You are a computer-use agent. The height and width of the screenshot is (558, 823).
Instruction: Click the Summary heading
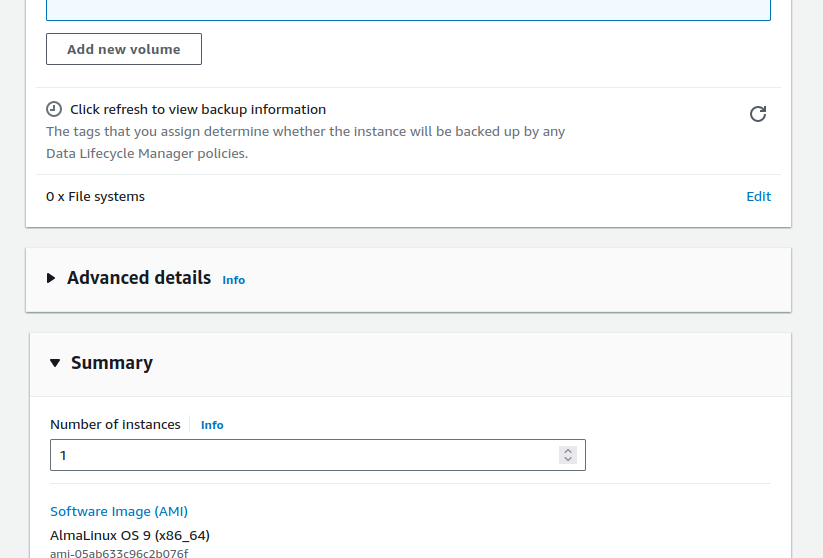112,363
